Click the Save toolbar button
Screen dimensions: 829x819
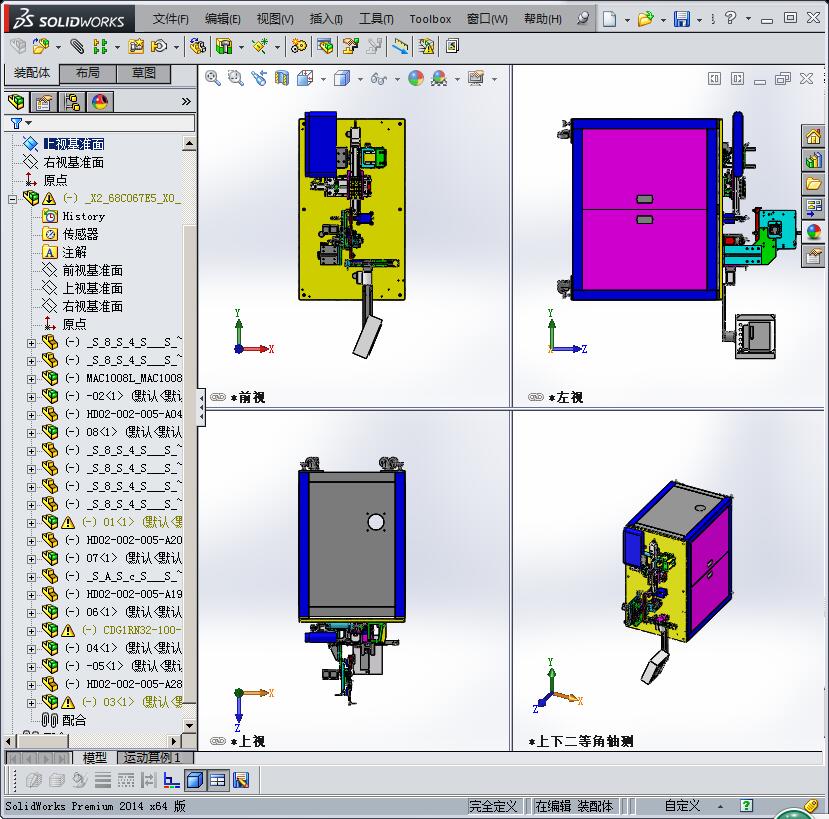(682, 20)
